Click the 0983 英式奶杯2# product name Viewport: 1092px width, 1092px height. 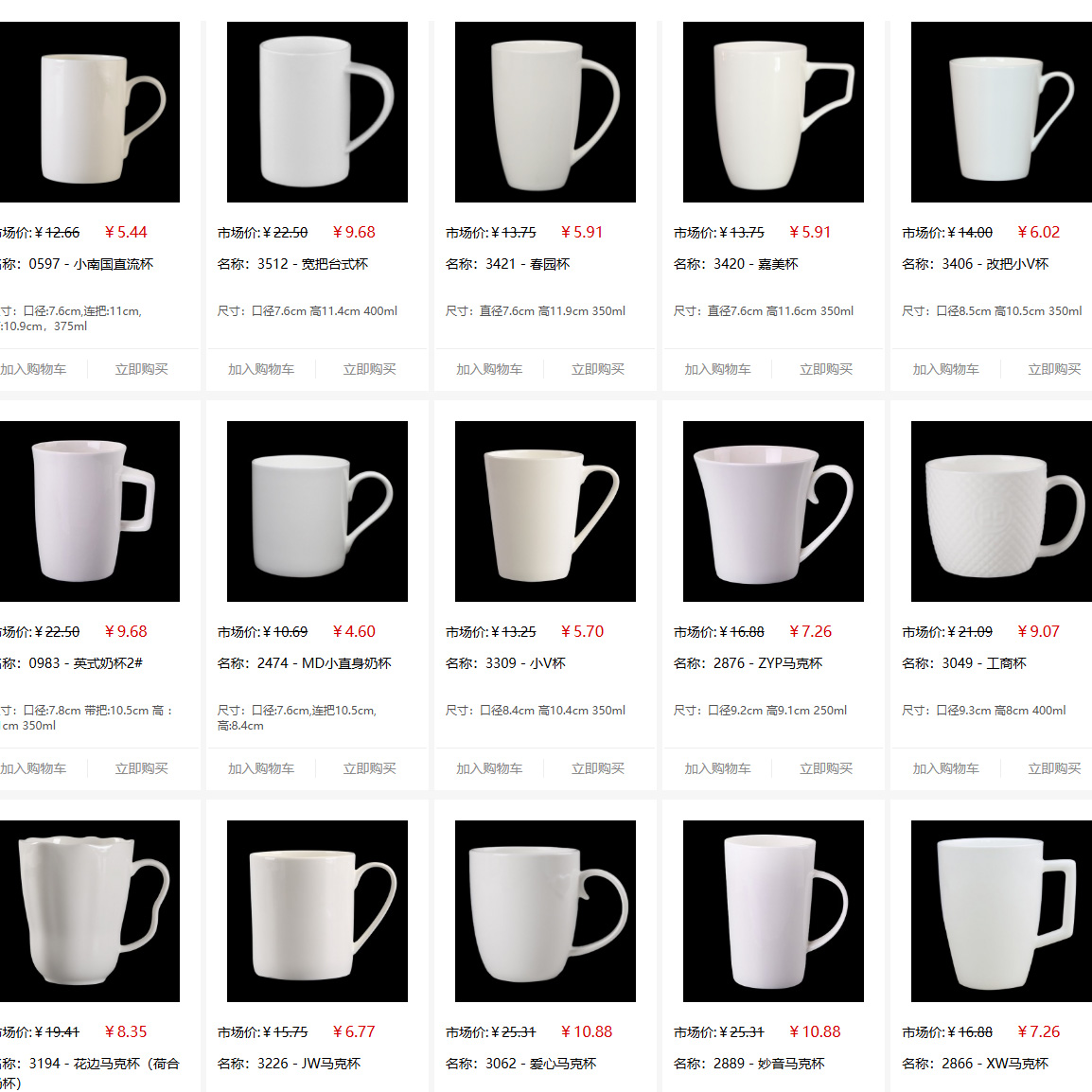click(x=86, y=663)
